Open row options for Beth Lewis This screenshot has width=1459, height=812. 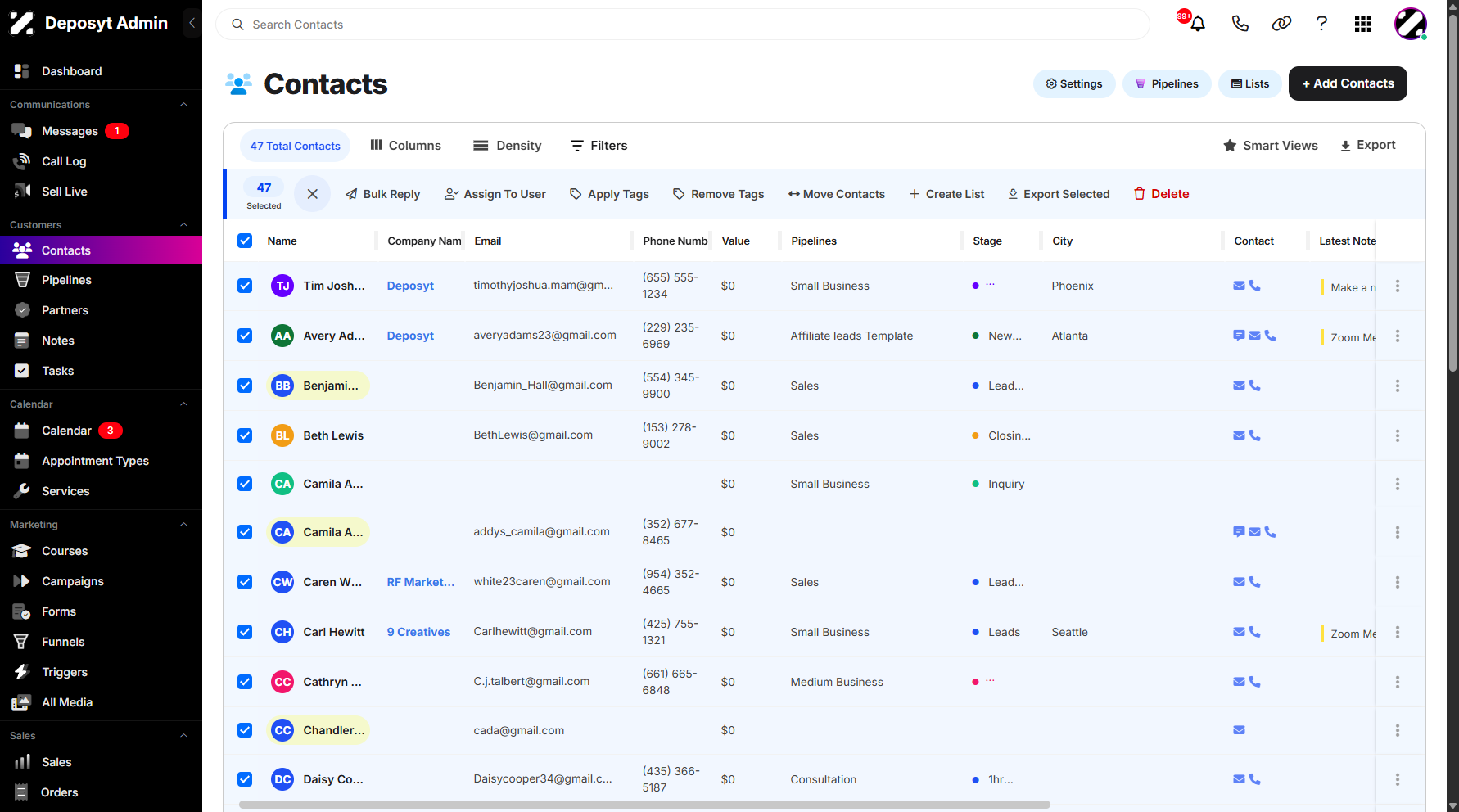[x=1398, y=435]
